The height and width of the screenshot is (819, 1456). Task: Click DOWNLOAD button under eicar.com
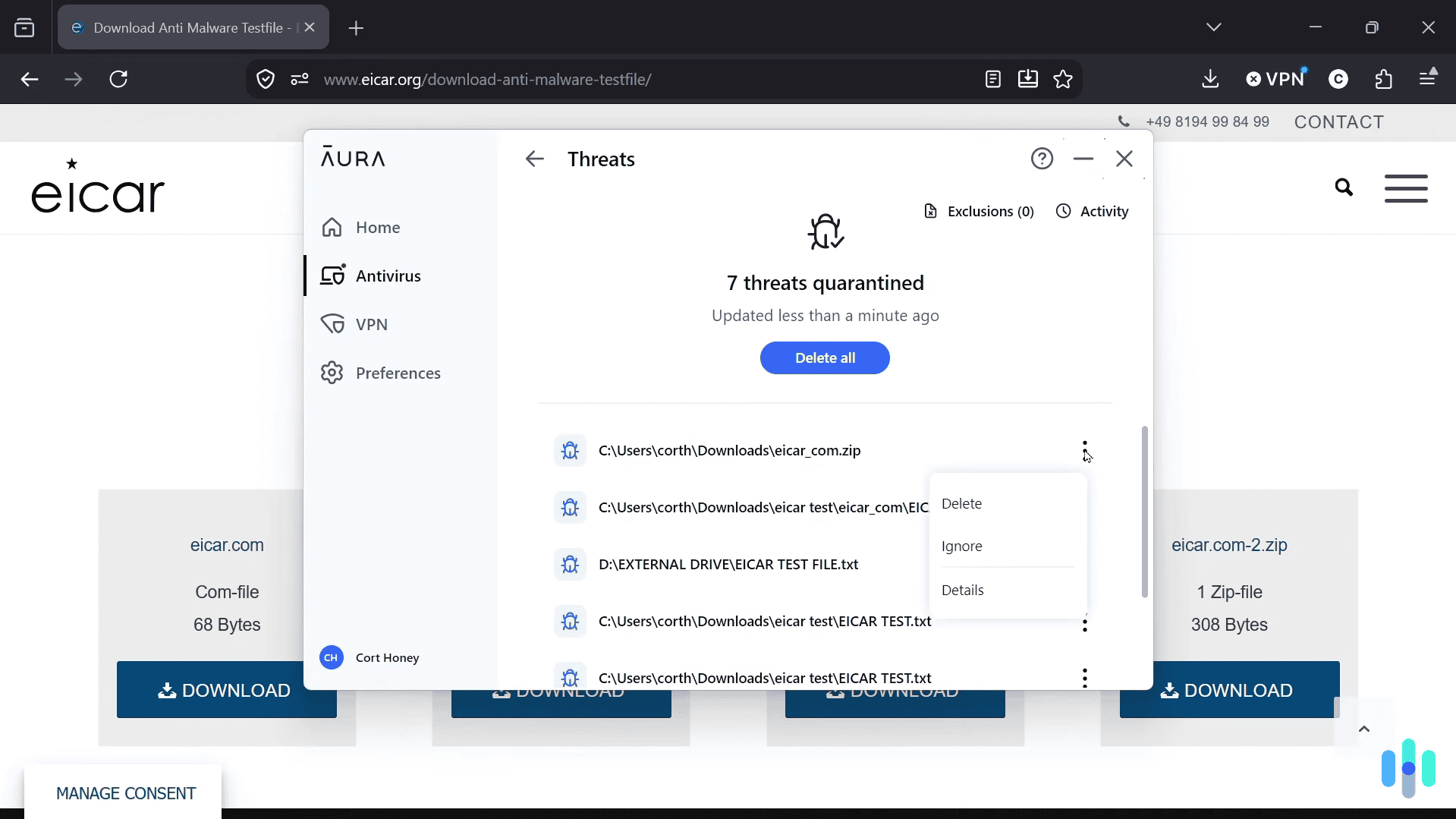pyautogui.click(x=226, y=690)
